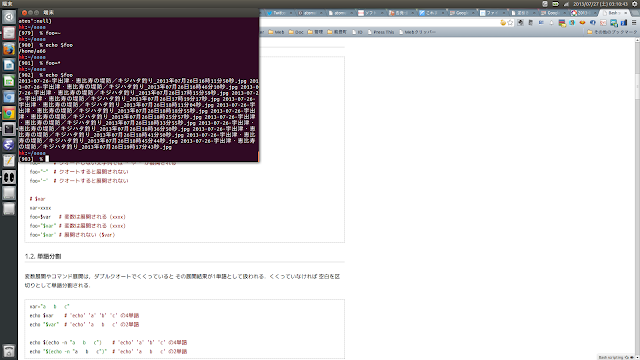Click terminal line 'echo $foo' at [980]
640x360 pixels.
[x=46, y=45]
